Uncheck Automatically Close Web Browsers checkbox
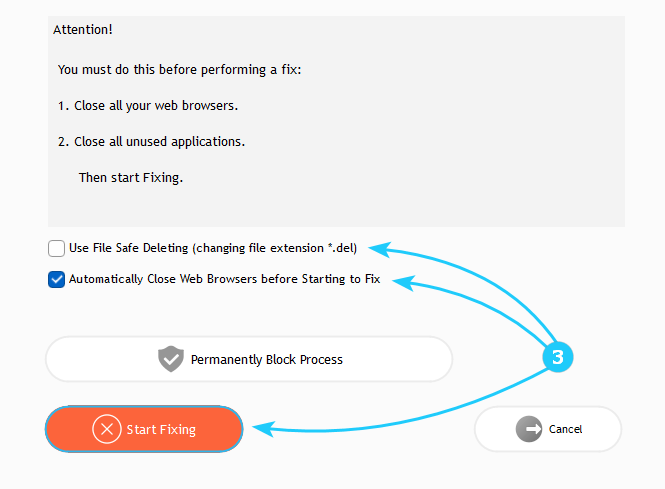This screenshot has height=489, width=665. click(x=57, y=280)
